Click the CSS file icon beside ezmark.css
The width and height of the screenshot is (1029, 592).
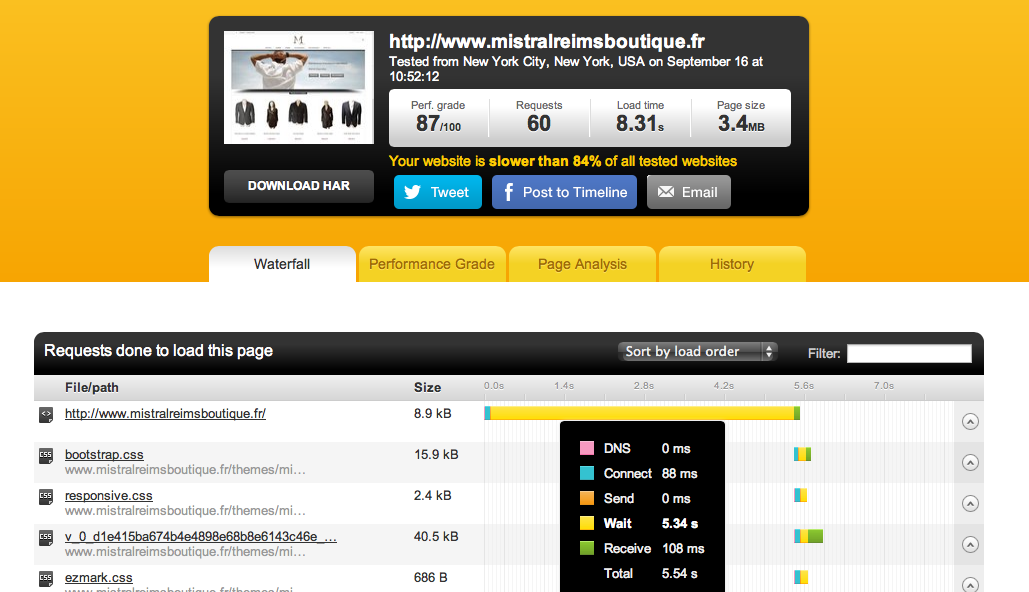46,579
